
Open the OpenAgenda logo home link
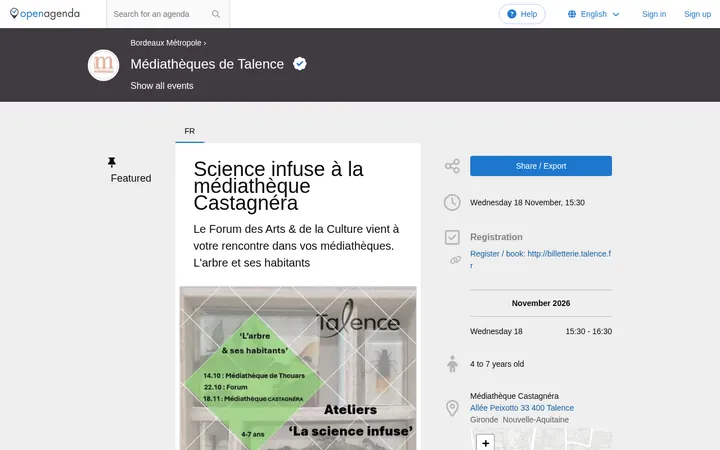coord(45,14)
